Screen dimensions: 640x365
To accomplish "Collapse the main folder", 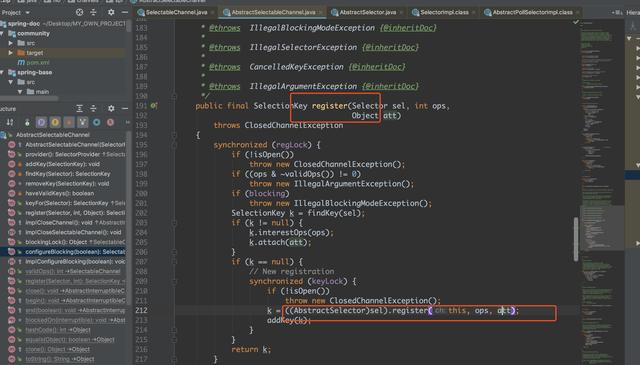I will (20, 92).
